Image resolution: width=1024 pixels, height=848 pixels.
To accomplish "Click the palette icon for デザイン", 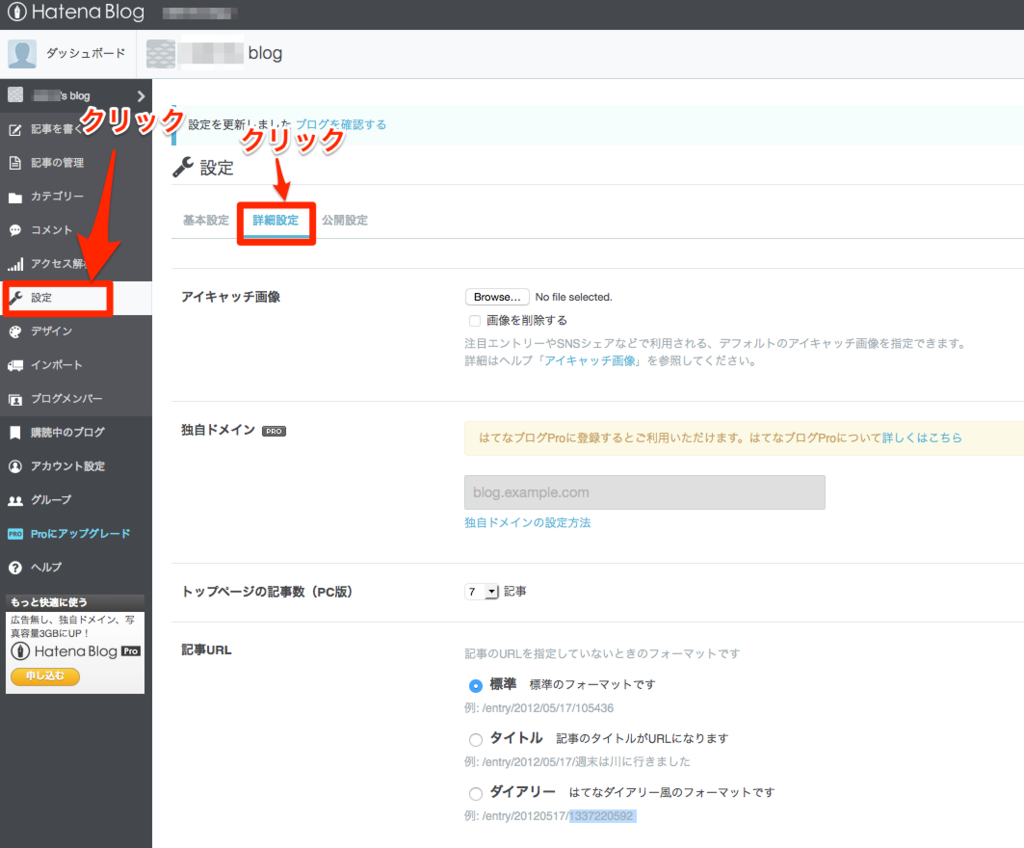I will tap(15, 331).
